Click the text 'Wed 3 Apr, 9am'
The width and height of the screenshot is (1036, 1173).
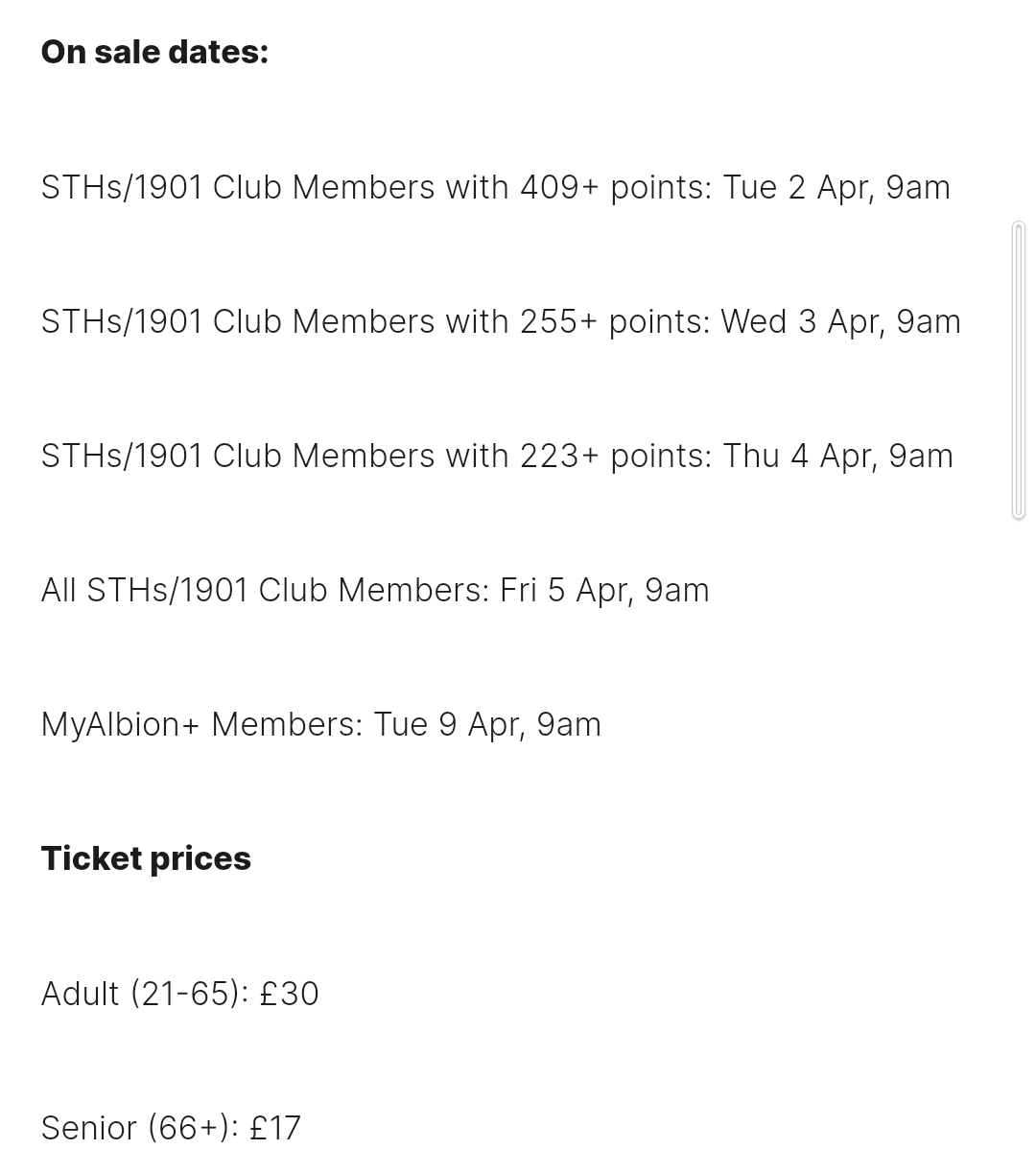(x=840, y=321)
